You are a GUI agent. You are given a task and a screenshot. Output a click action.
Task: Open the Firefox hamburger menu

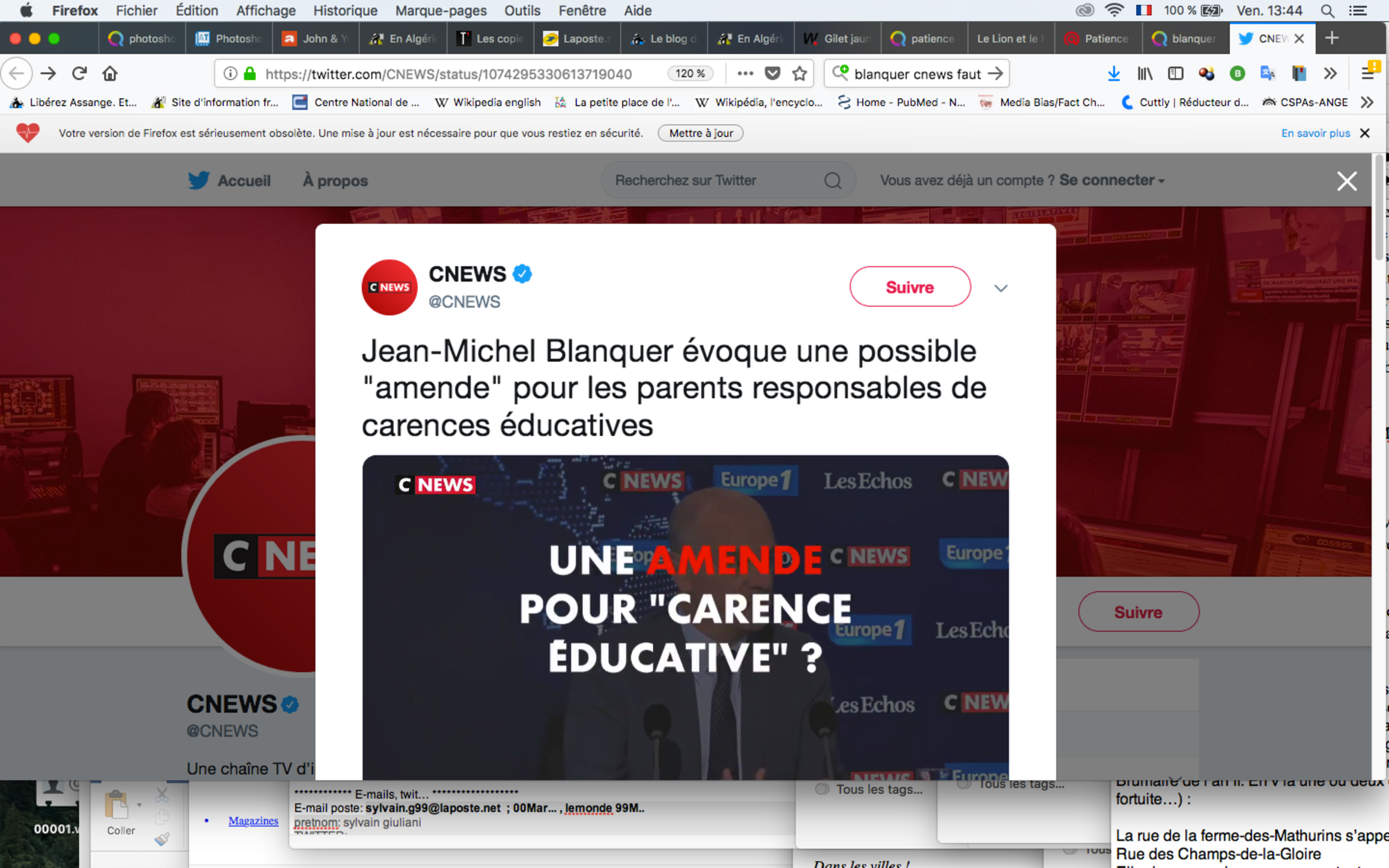[1369, 73]
